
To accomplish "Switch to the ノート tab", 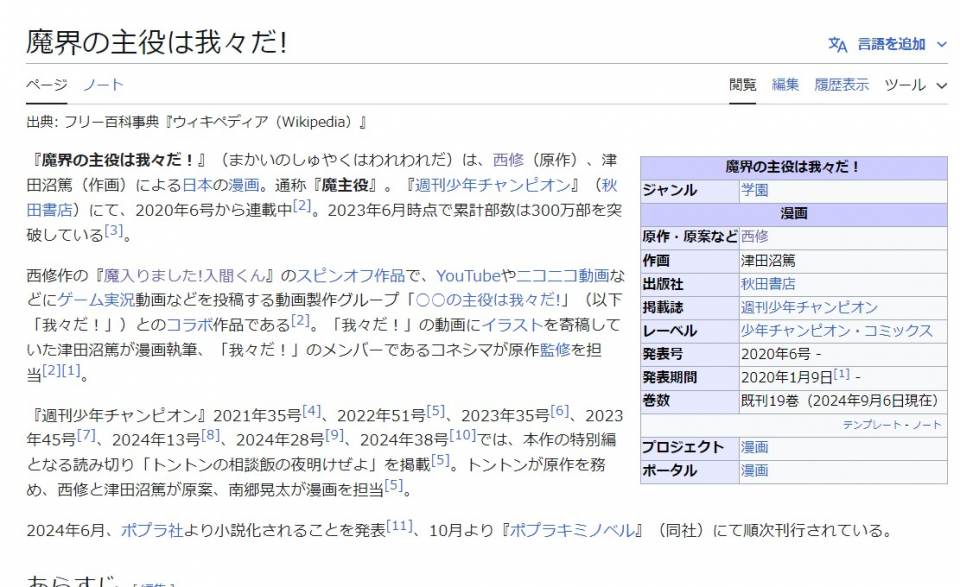I will tap(103, 85).
